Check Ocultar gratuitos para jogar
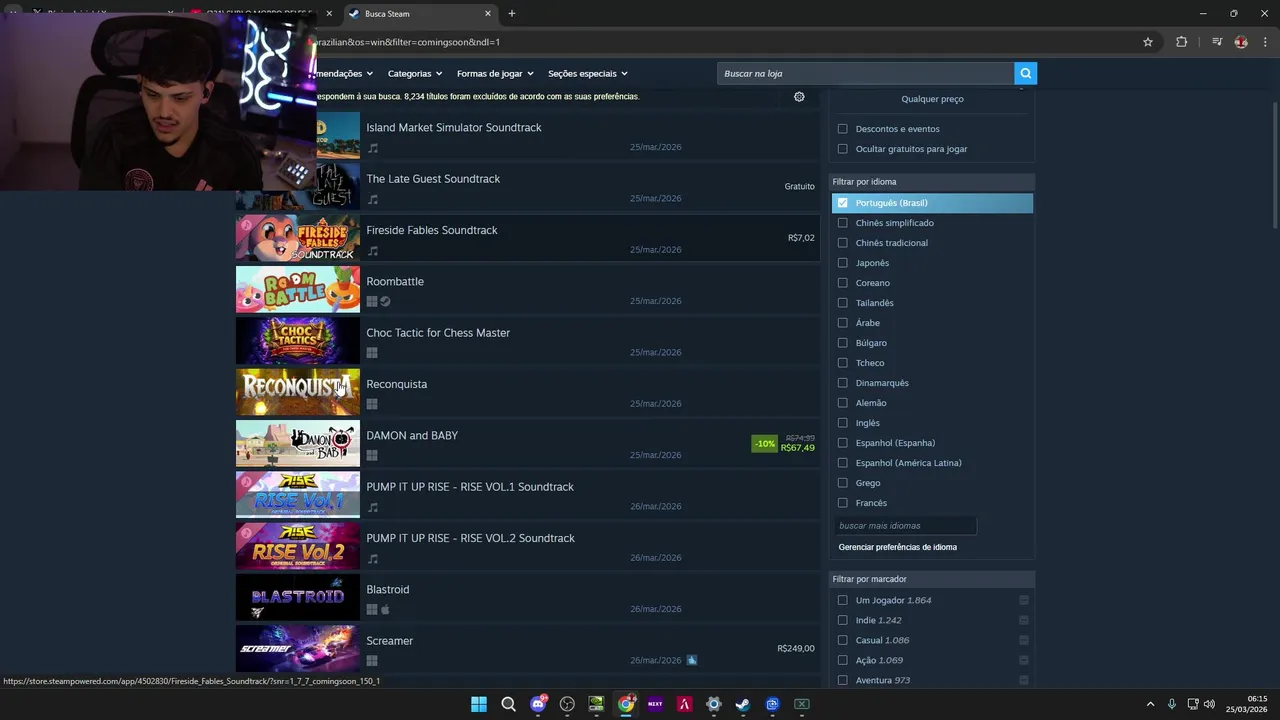 842,149
